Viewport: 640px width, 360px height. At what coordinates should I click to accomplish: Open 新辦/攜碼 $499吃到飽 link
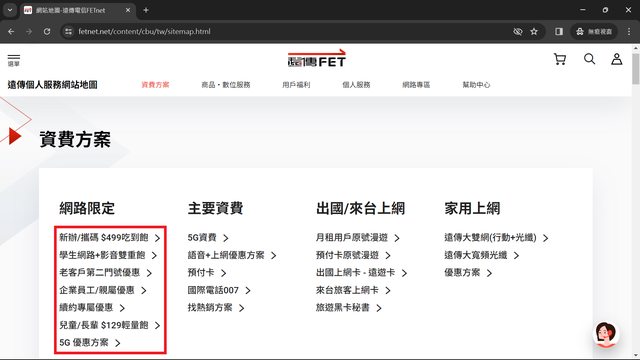click(109, 238)
